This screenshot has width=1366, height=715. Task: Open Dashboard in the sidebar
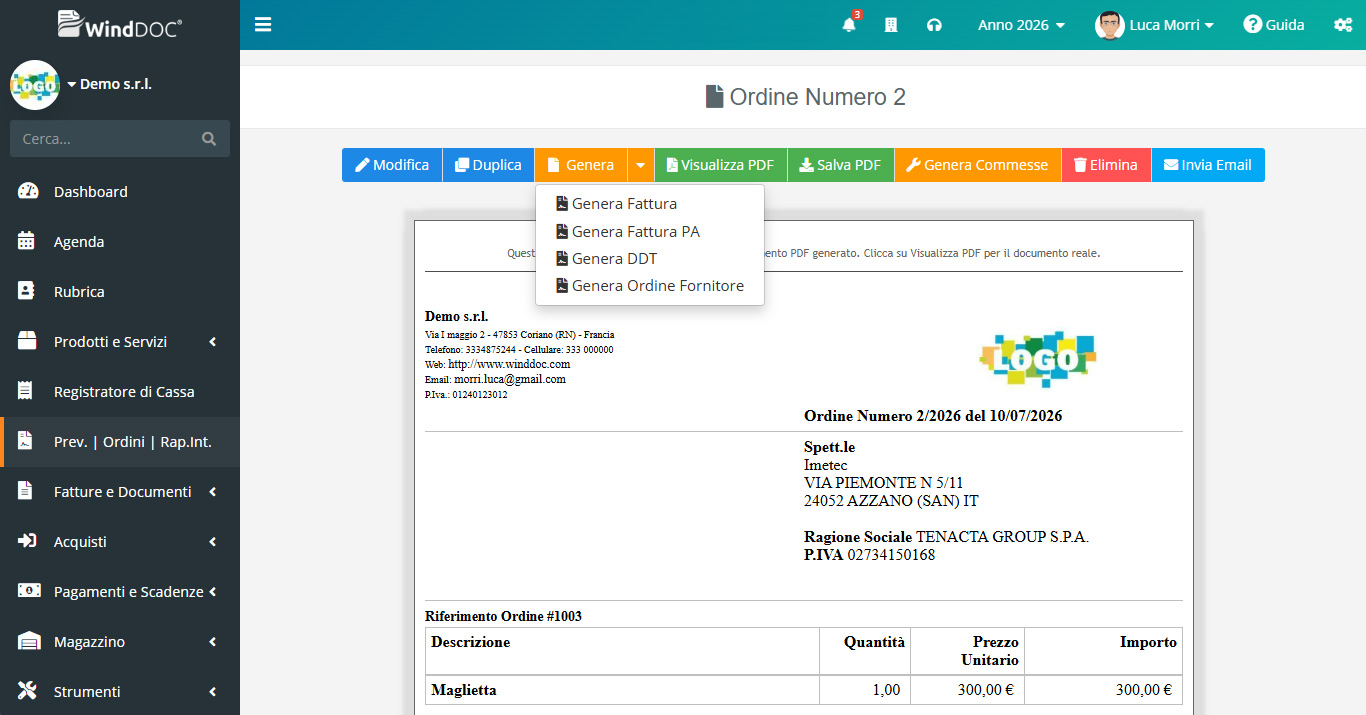(x=120, y=191)
